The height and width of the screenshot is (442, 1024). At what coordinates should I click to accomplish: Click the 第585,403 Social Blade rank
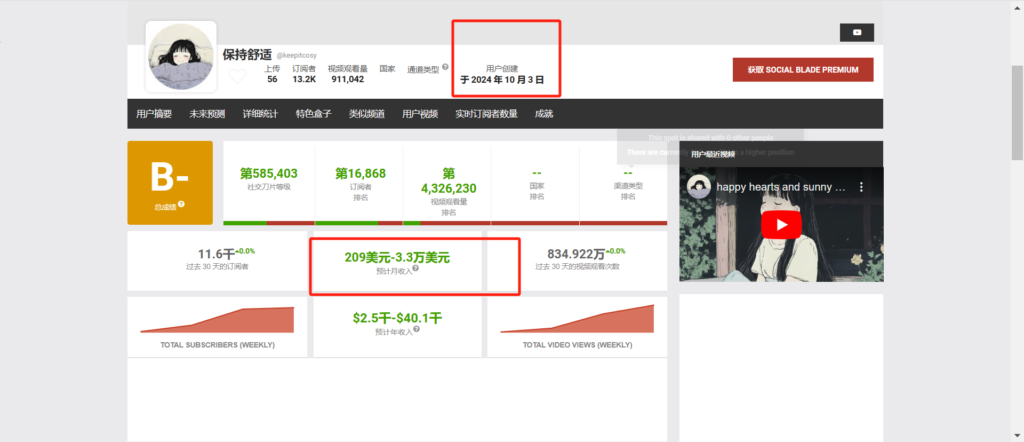tap(269, 174)
